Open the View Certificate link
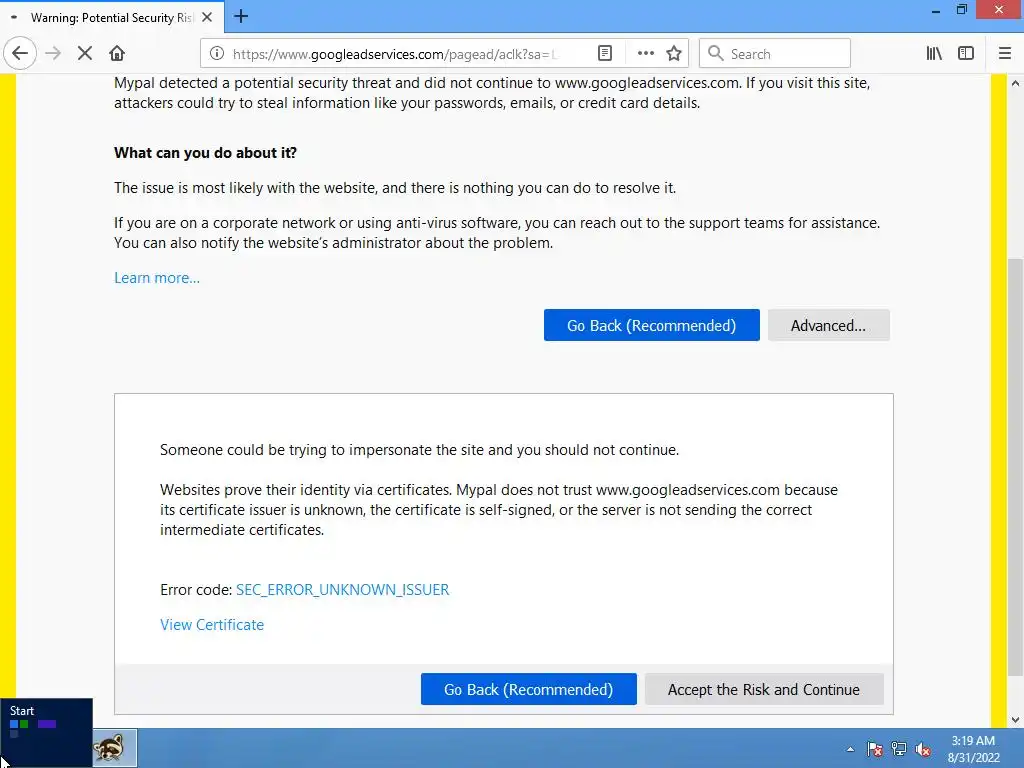 click(x=212, y=625)
